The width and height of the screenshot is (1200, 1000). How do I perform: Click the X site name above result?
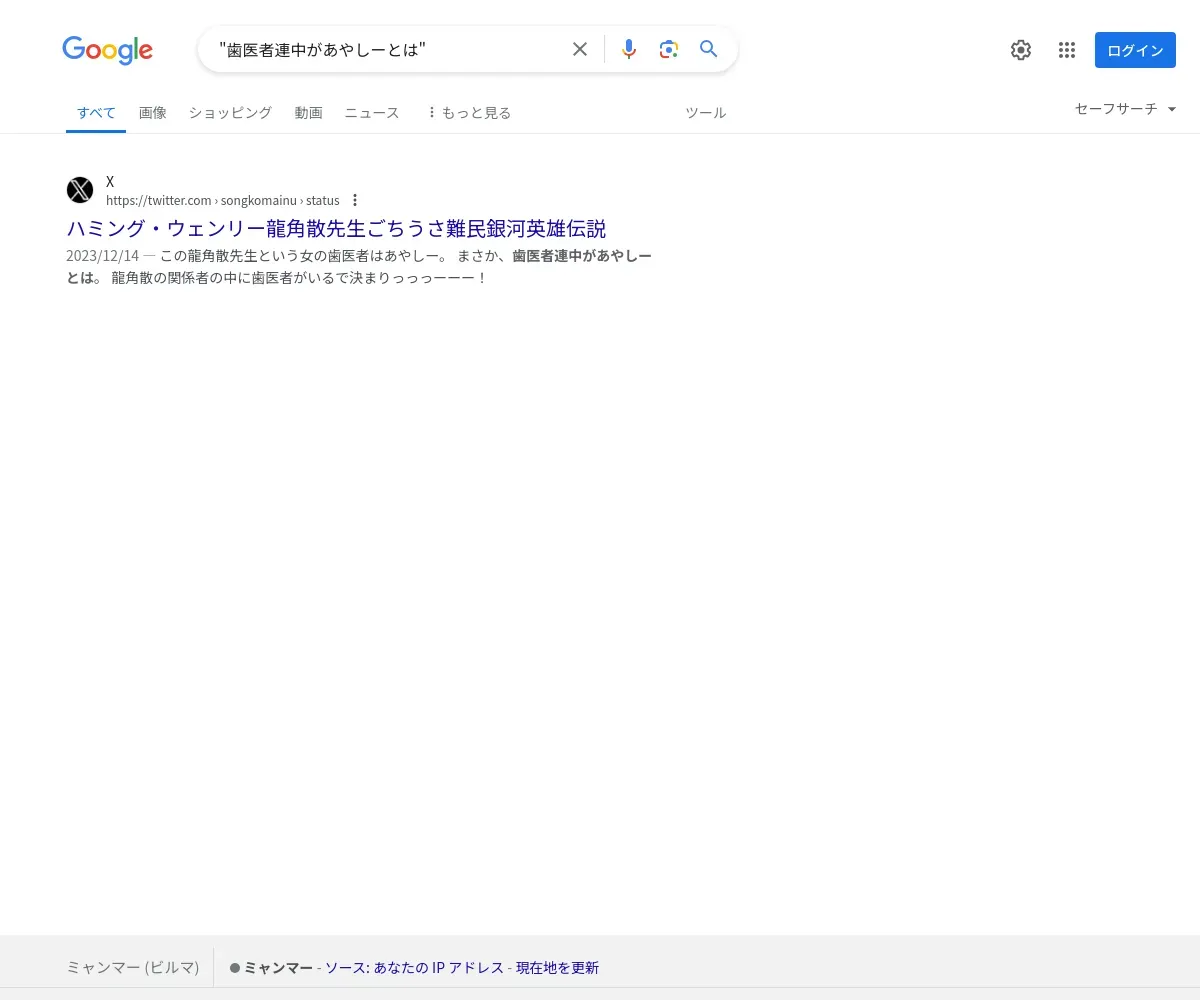(110, 182)
